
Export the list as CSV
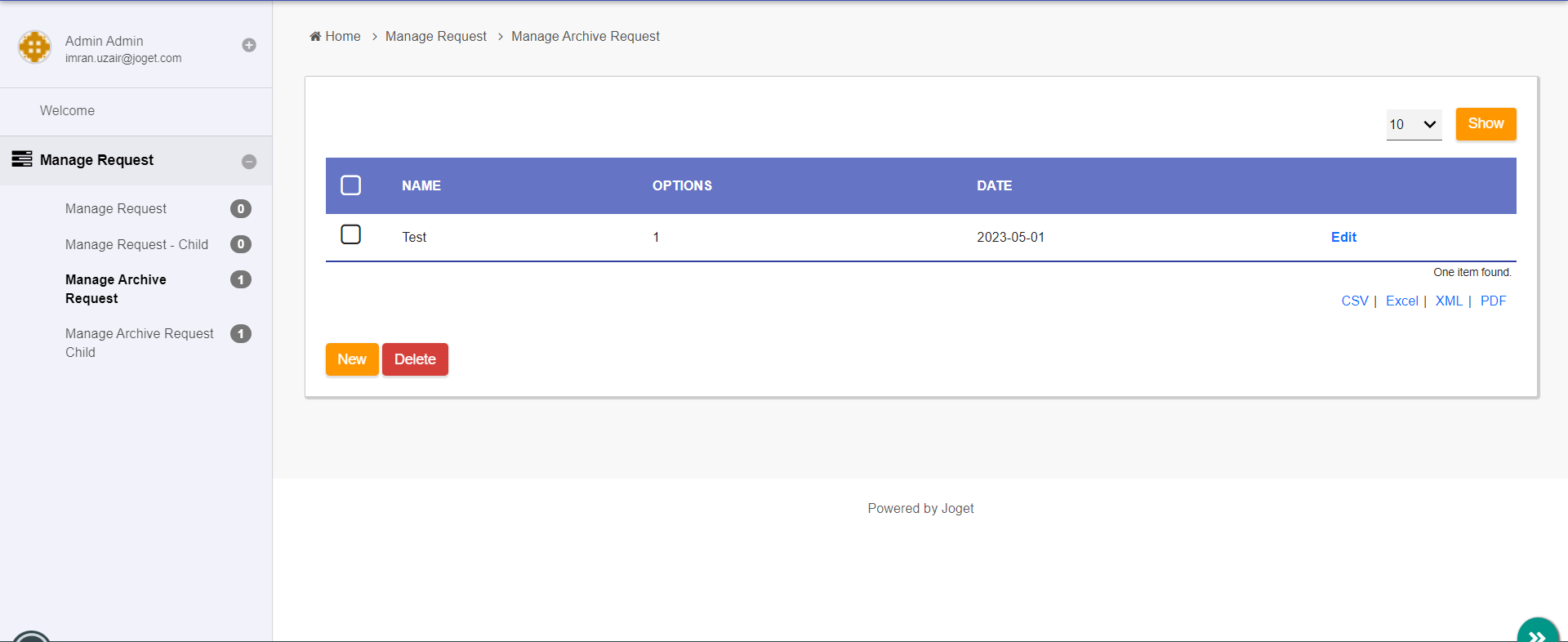(x=1354, y=301)
